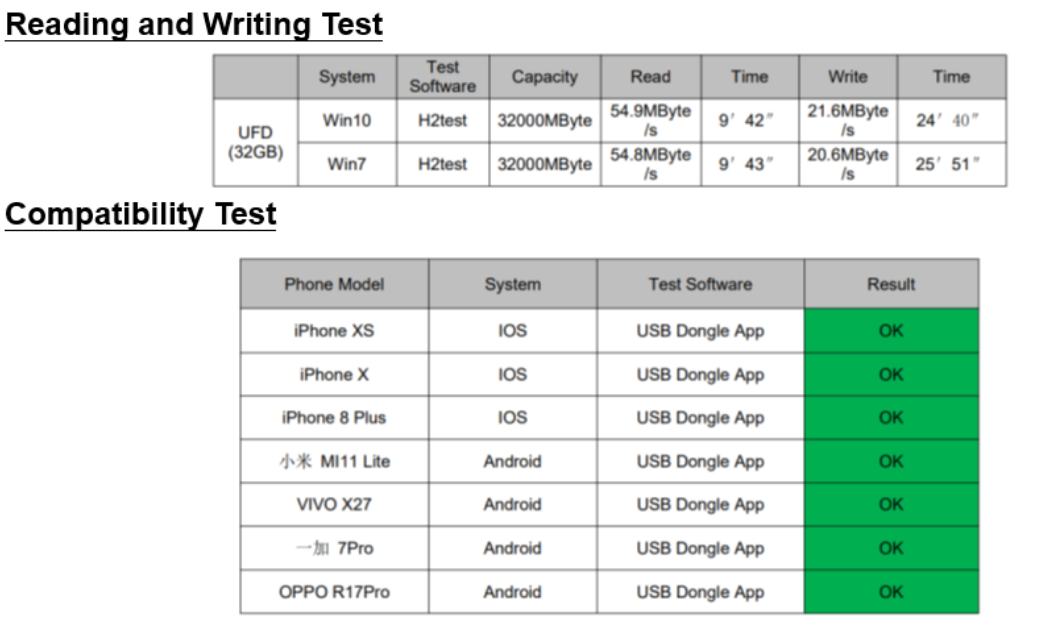The height and width of the screenshot is (630, 1047).
Task: Click the Win7 system cell
Action: coord(347,164)
